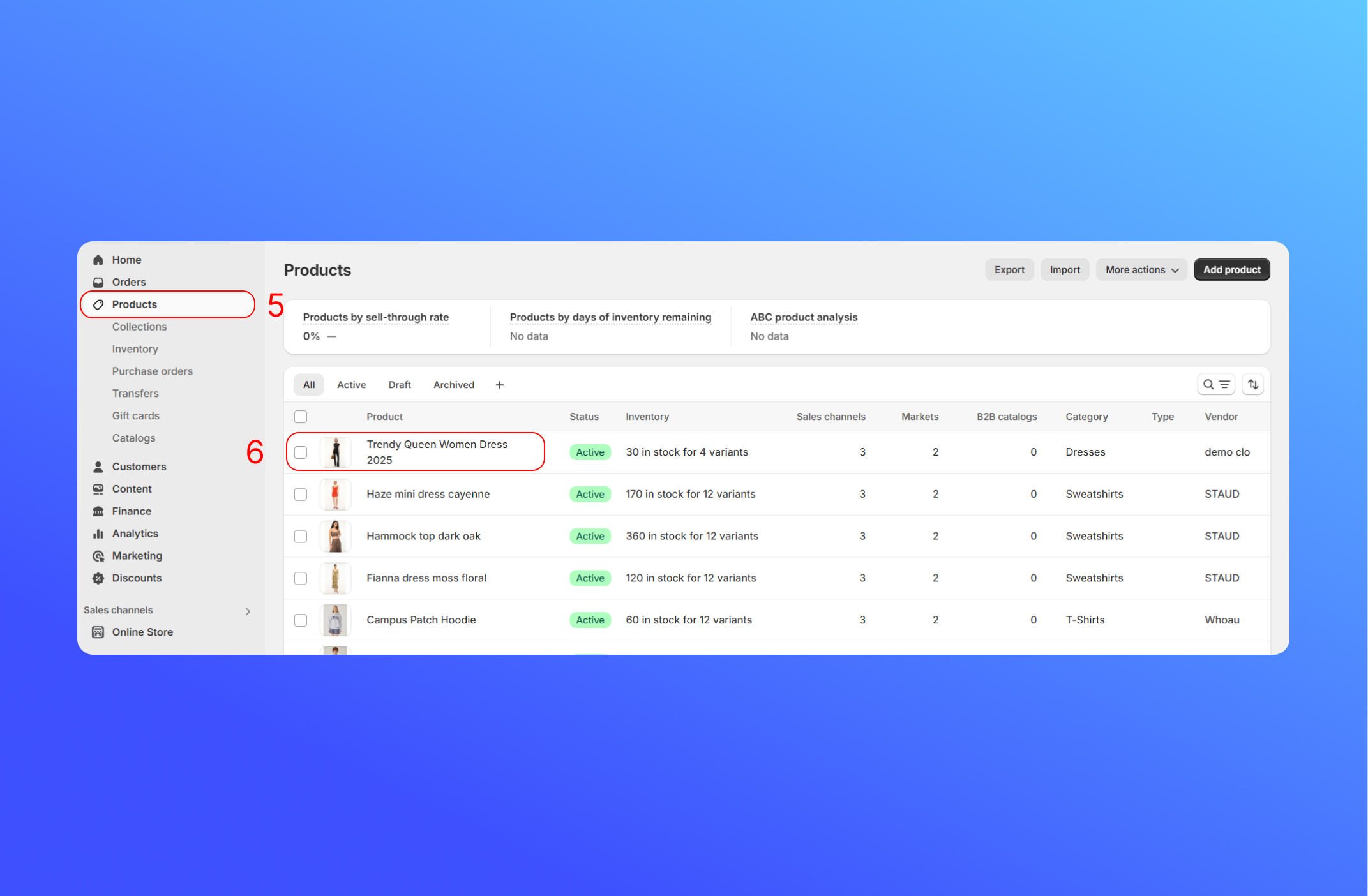The height and width of the screenshot is (896, 1368).
Task: Expand the Sales channels chevron
Action: 248,611
